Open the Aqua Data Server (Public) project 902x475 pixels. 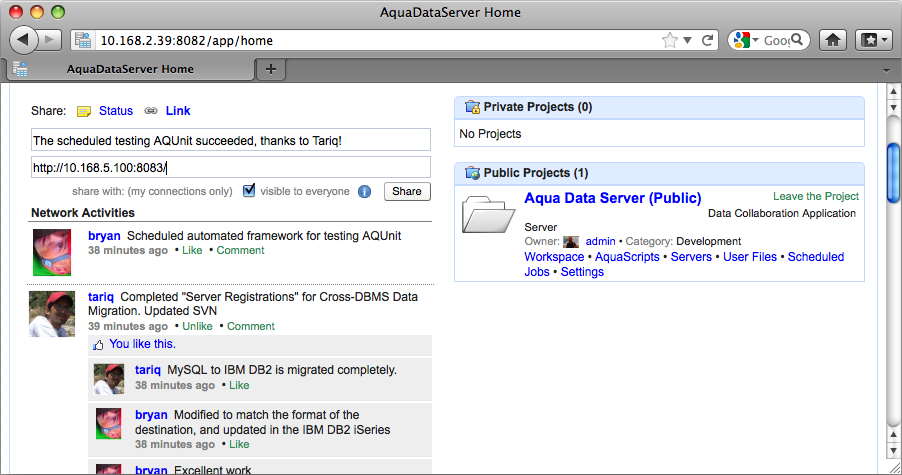[x=613, y=198]
